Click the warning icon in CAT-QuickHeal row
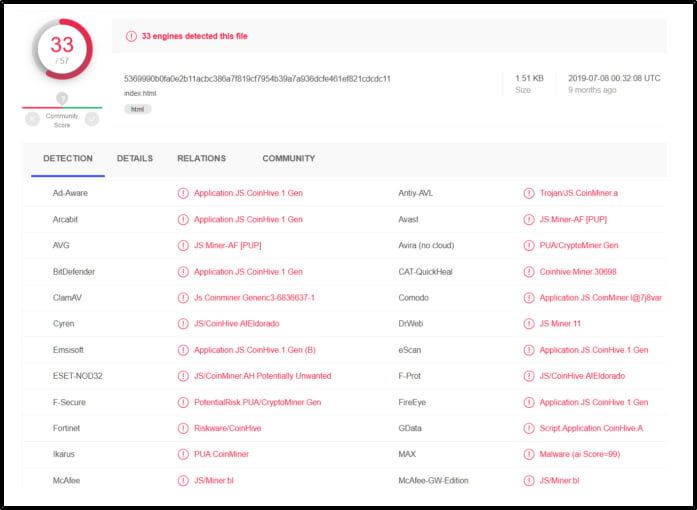The width and height of the screenshot is (697, 510). click(x=529, y=272)
